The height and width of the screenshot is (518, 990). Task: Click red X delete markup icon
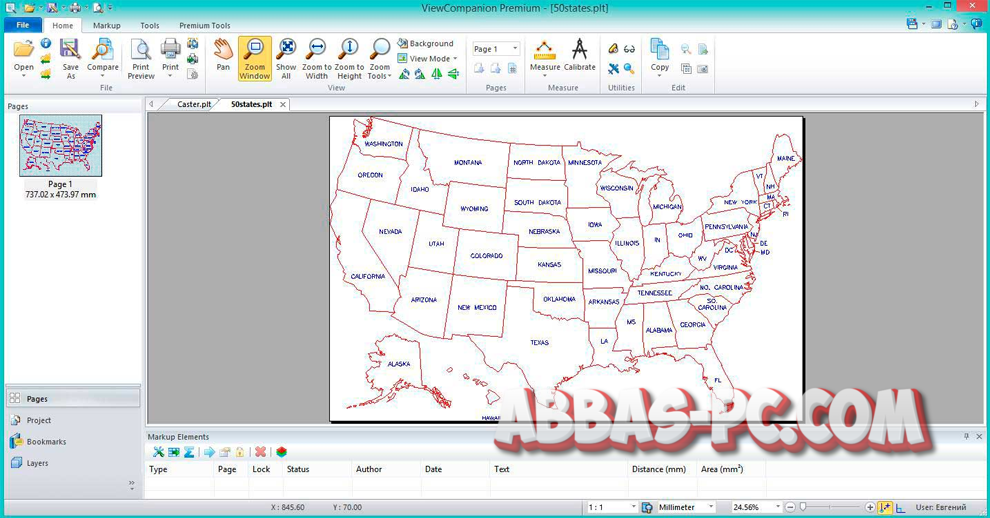point(260,452)
